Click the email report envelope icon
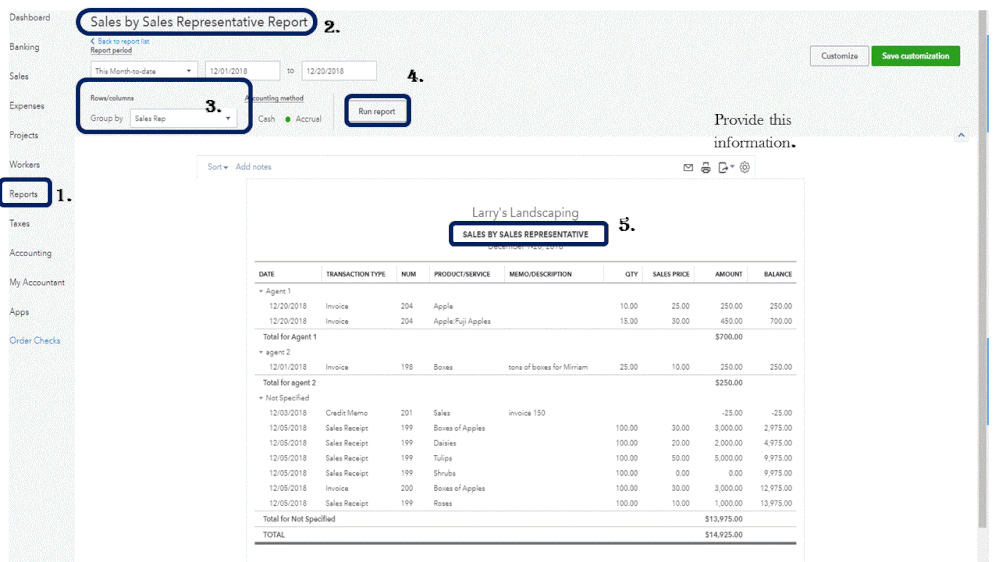The image size is (999, 562). 688,168
